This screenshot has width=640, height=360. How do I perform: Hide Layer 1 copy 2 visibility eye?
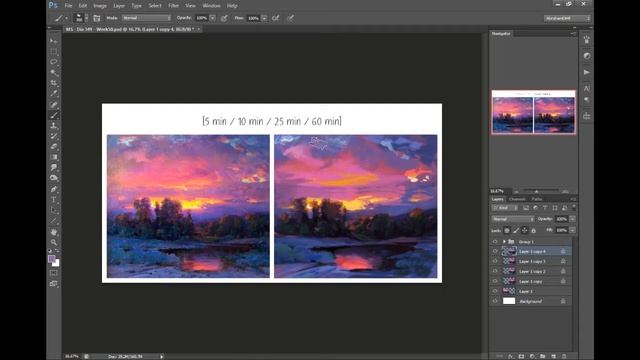pos(495,271)
